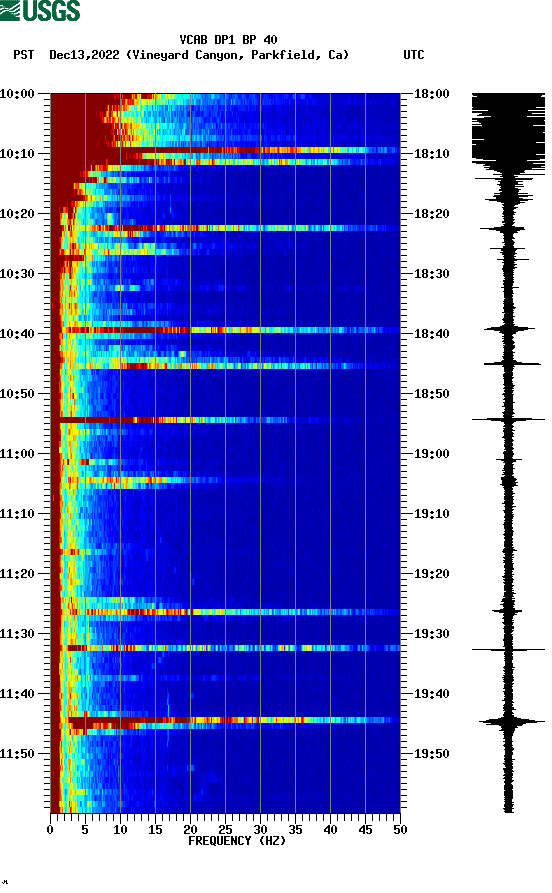Image resolution: width=552 pixels, height=893 pixels.
Task: Click the spectrogram event band near 10:22
Action: (x=225, y=228)
